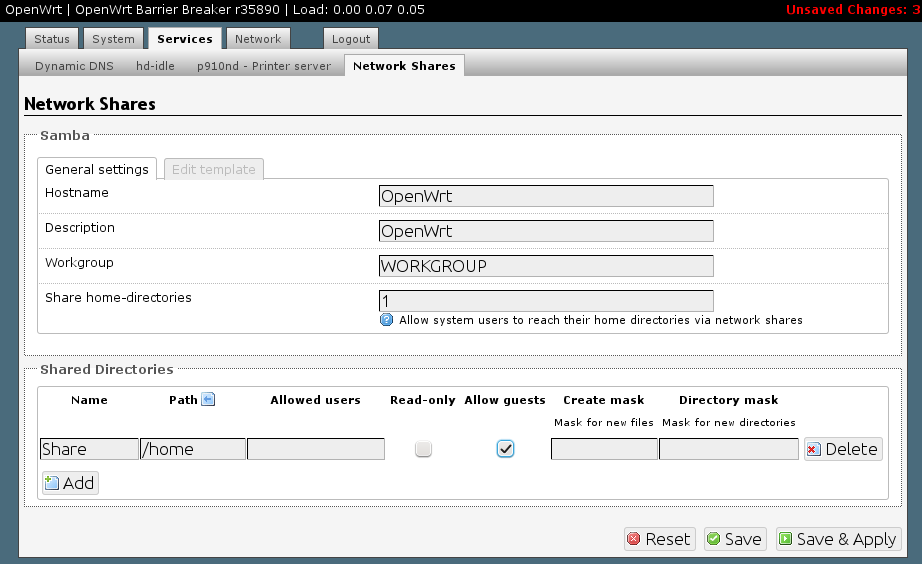Click the Save button
This screenshot has width=922, height=564.
coord(735,539)
